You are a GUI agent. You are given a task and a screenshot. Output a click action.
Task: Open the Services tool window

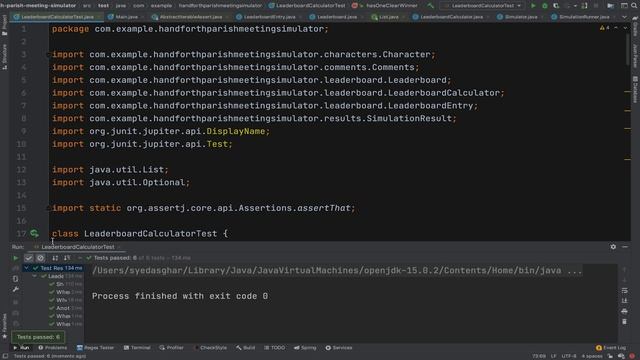(x=339, y=348)
